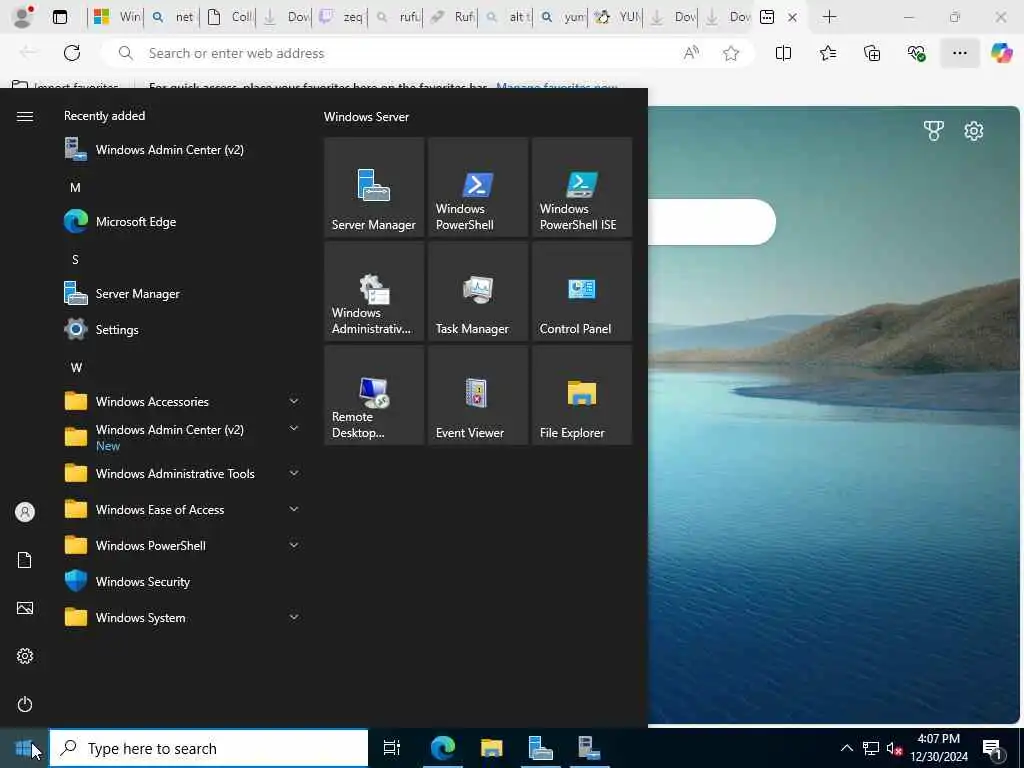1024x768 pixels.
Task: Open the Edge profile icon
Action: tap(23, 17)
